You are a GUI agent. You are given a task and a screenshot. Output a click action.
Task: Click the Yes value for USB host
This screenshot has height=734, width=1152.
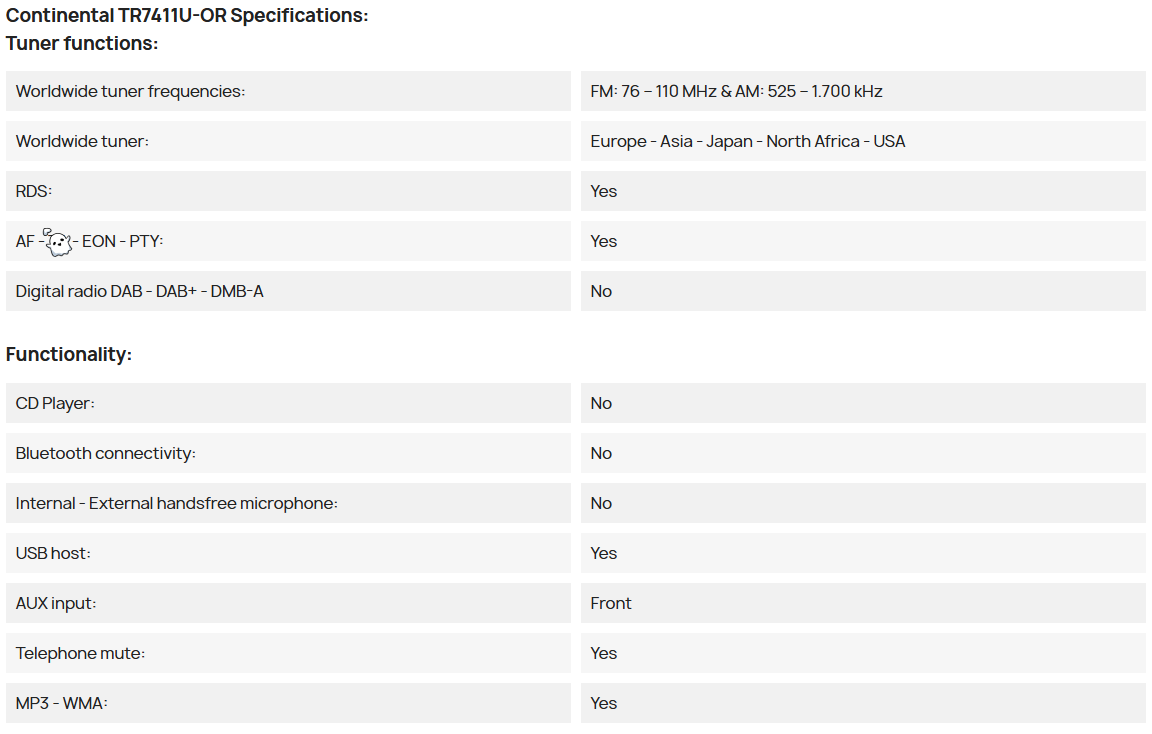(x=603, y=553)
